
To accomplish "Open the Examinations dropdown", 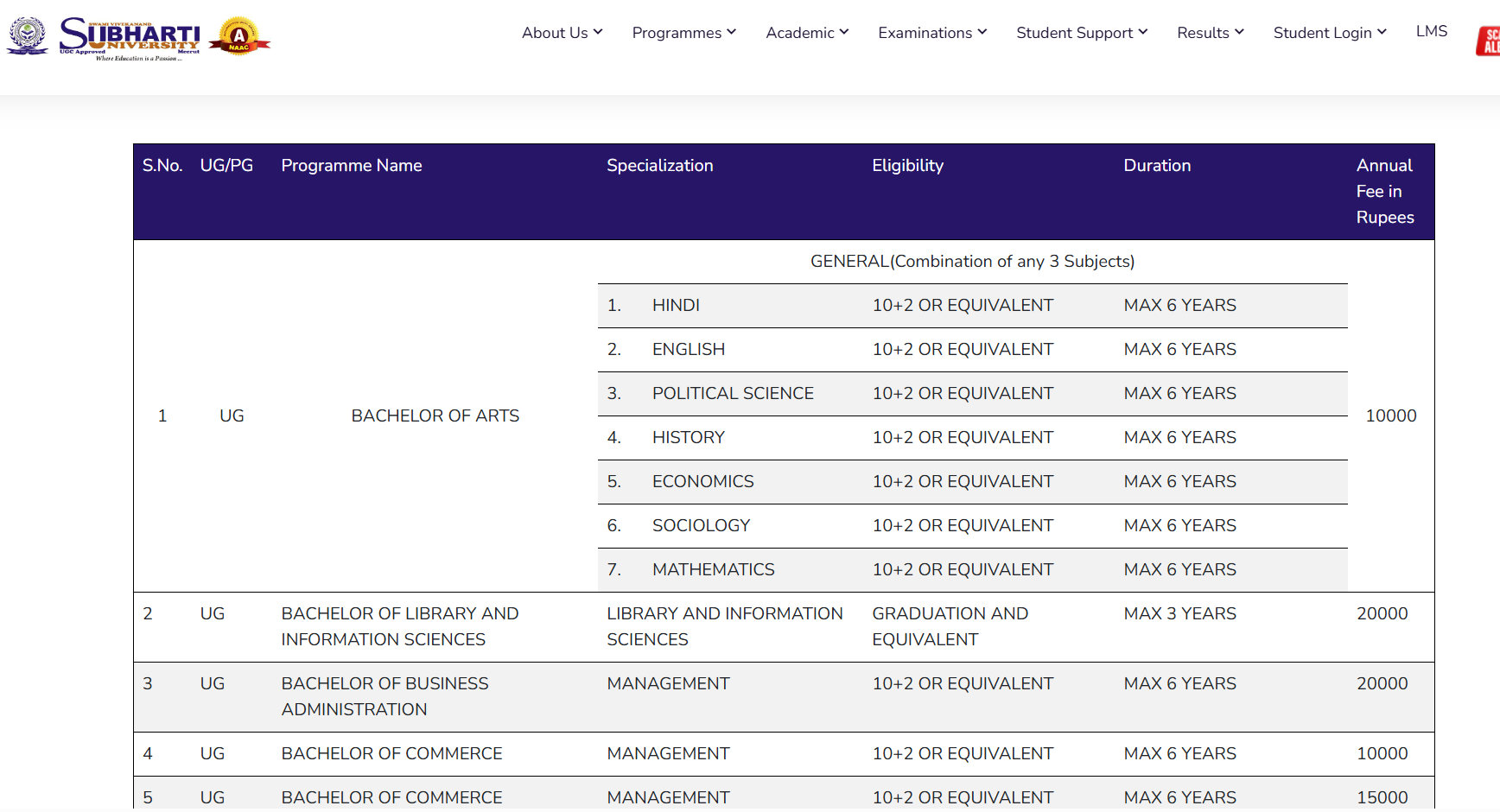I will point(931,33).
